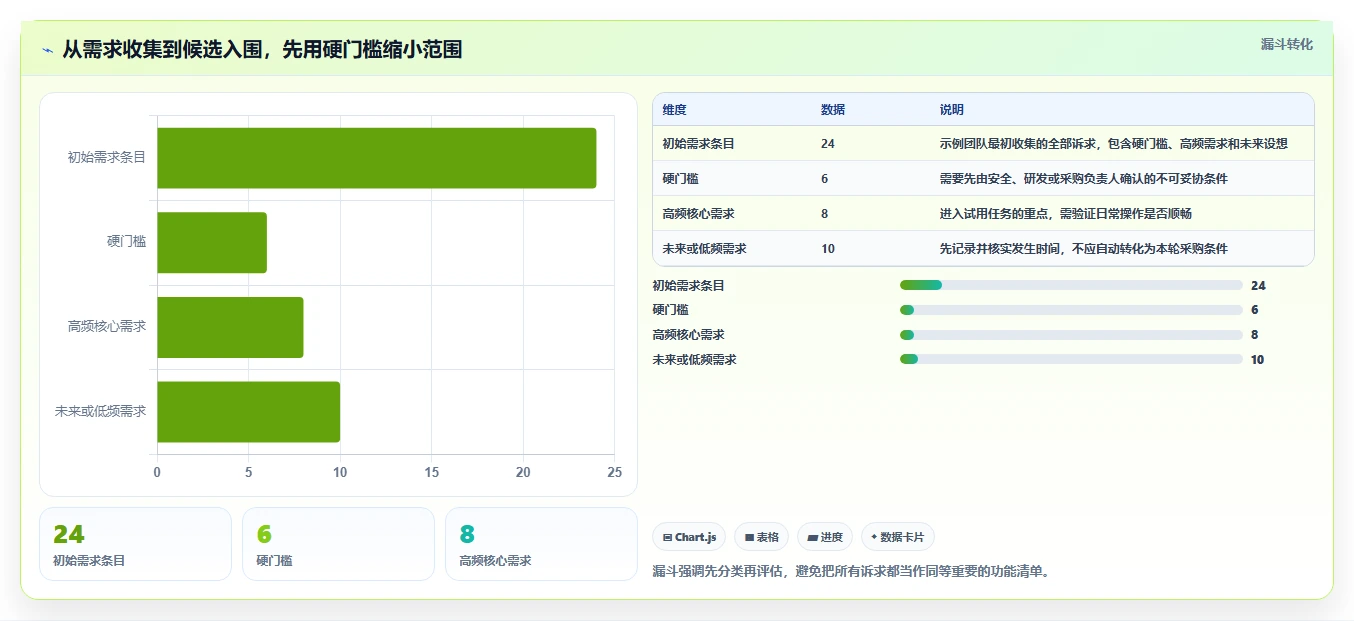Click the 初始需求条目 label in the progress list
The image size is (1354, 621).
pos(688,285)
